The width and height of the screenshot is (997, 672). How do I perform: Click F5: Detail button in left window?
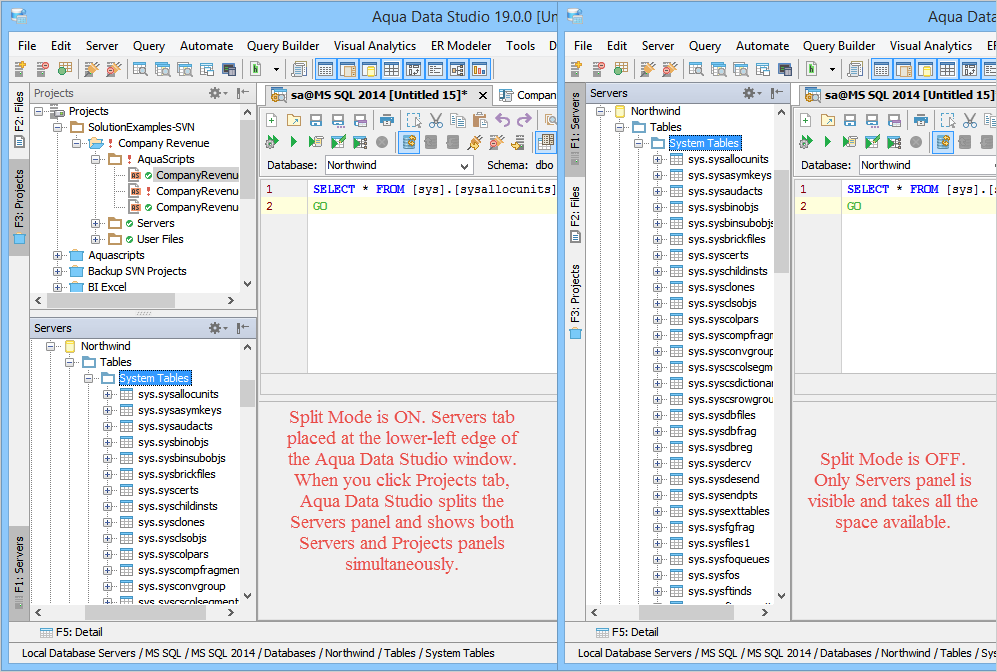pos(71,632)
